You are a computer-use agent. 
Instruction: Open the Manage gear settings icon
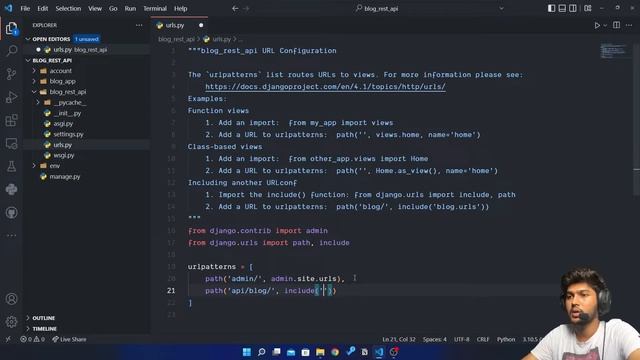pyautogui.click(x=11, y=322)
